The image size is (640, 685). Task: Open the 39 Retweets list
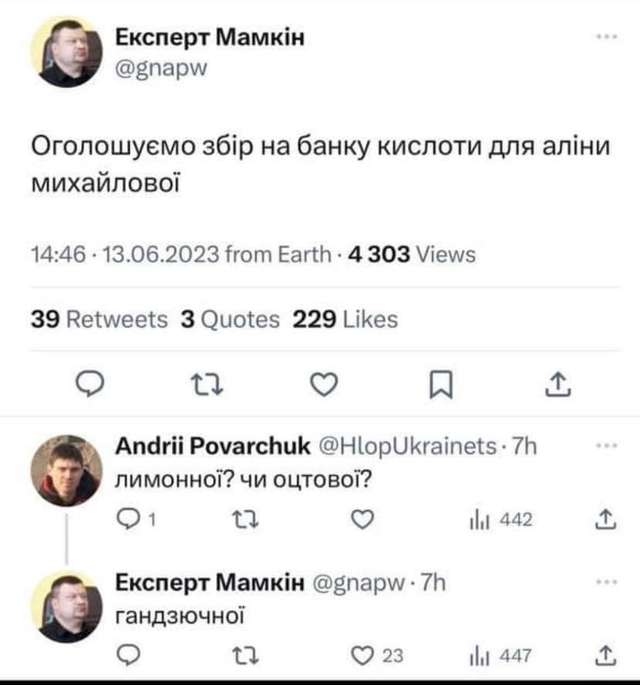tap(100, 319)
